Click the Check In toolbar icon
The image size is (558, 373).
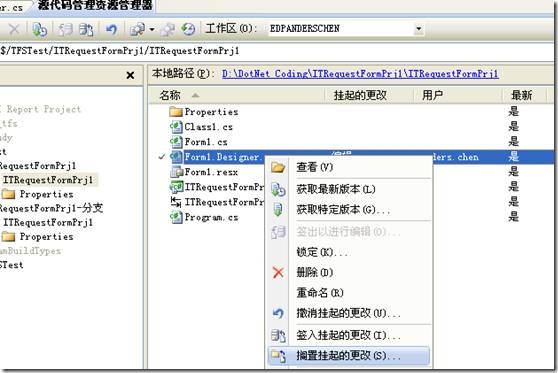point(86,29)
